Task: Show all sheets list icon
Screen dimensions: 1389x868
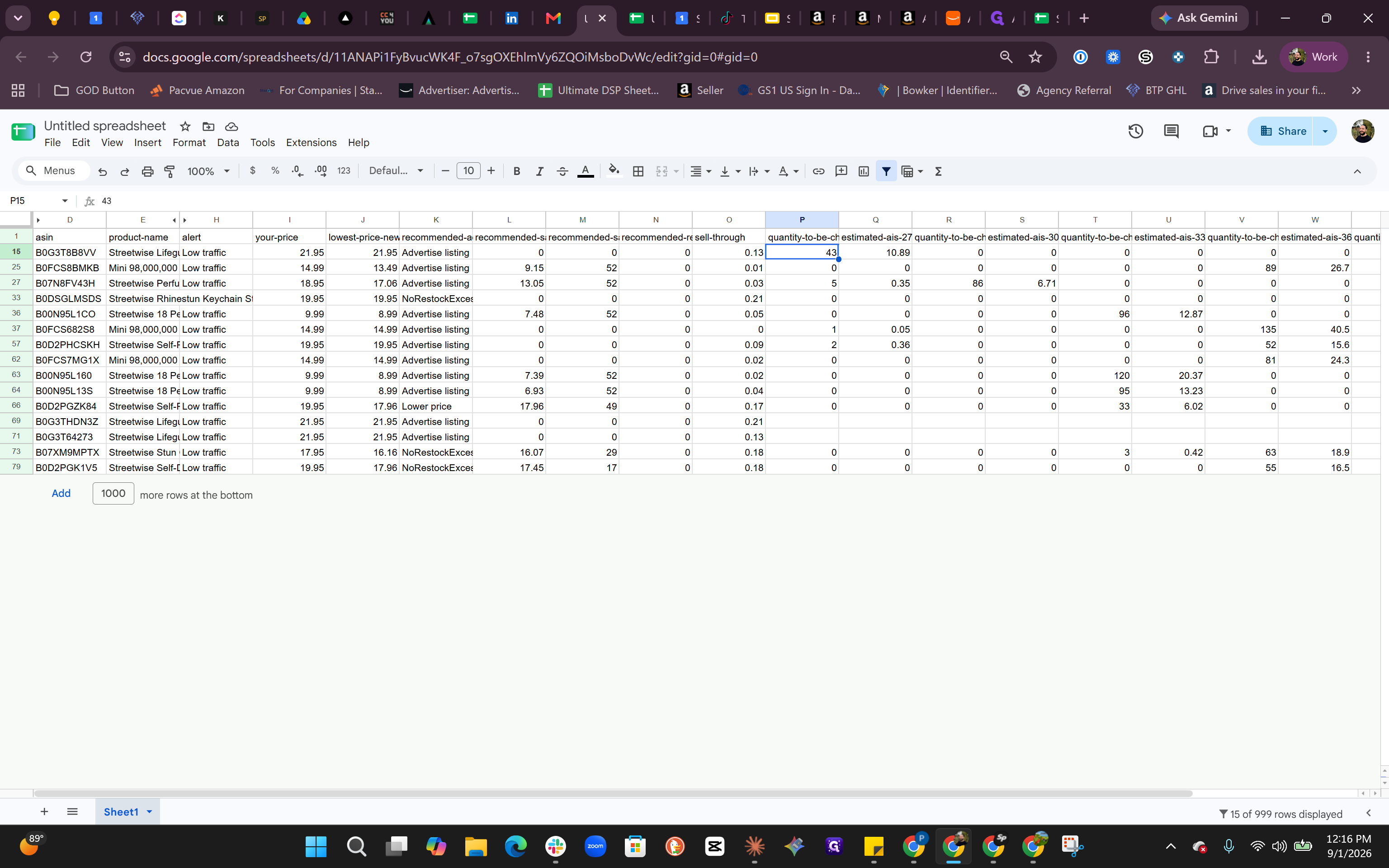Action: 72,811
